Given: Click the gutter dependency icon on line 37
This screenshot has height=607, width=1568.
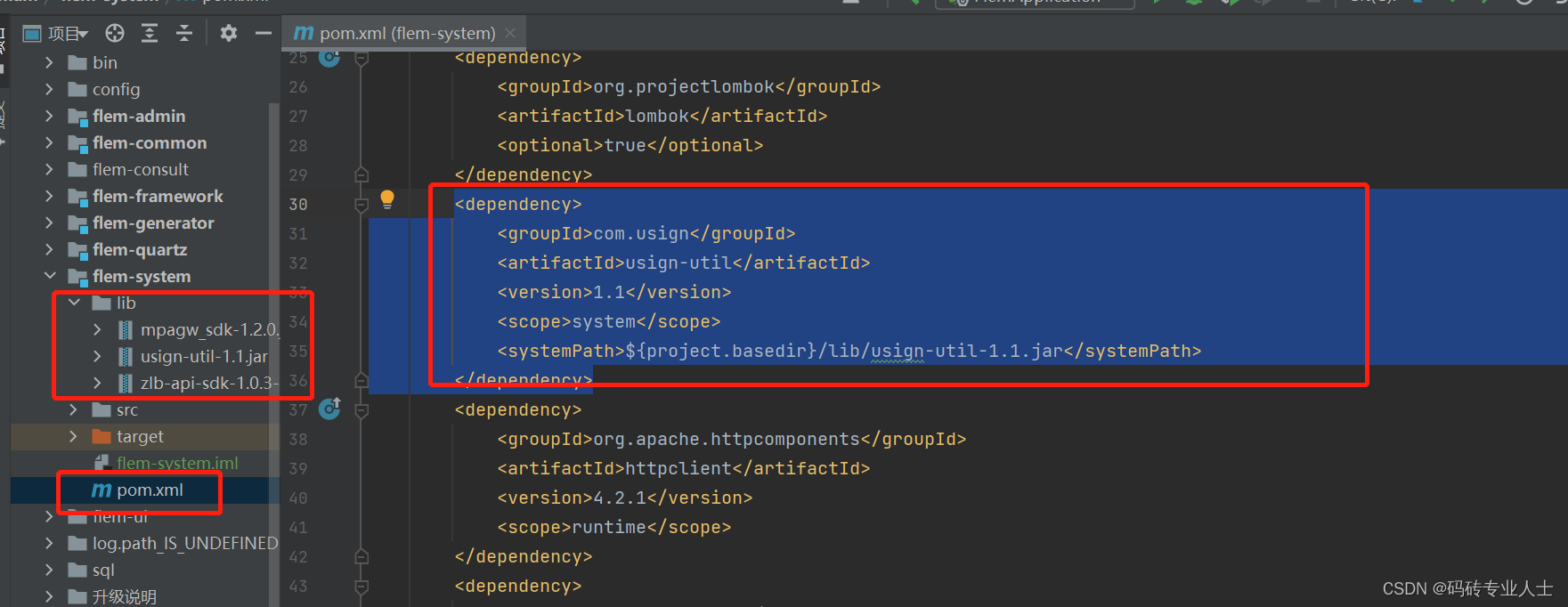Looking at the screenshot, I should 329,409.
